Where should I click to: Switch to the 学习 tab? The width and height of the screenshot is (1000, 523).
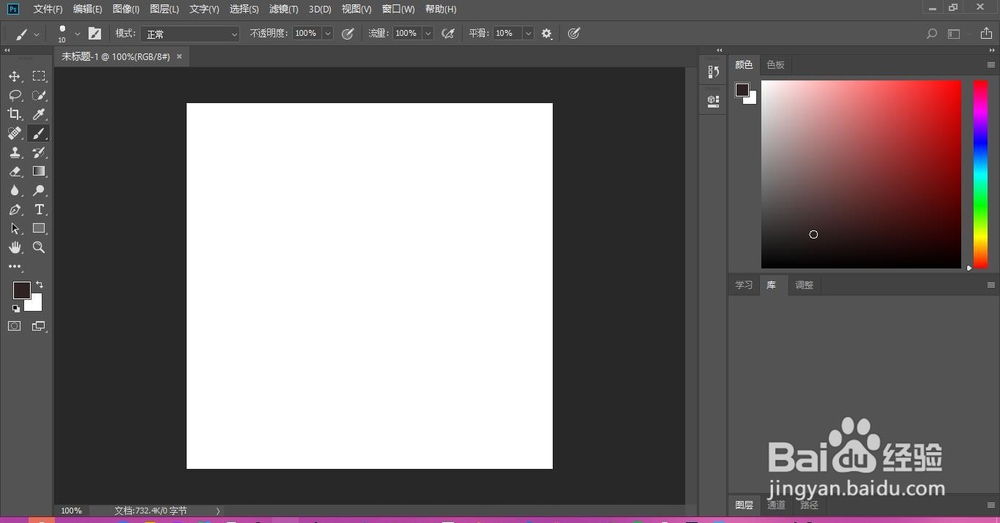pos(744,285)
